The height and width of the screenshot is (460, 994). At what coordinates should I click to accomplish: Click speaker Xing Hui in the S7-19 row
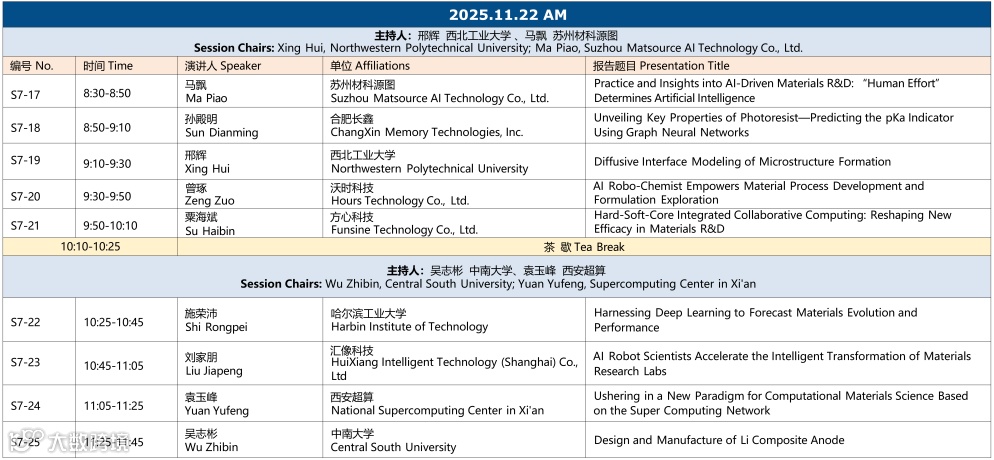(207, 162)
